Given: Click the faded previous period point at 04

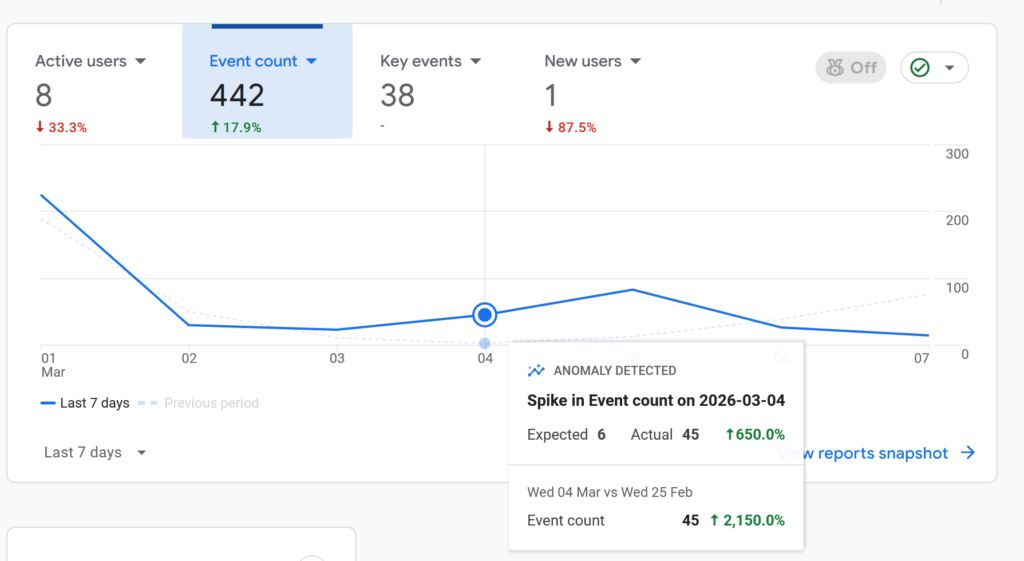Looking at the screenshot, I should click(485, 343).
